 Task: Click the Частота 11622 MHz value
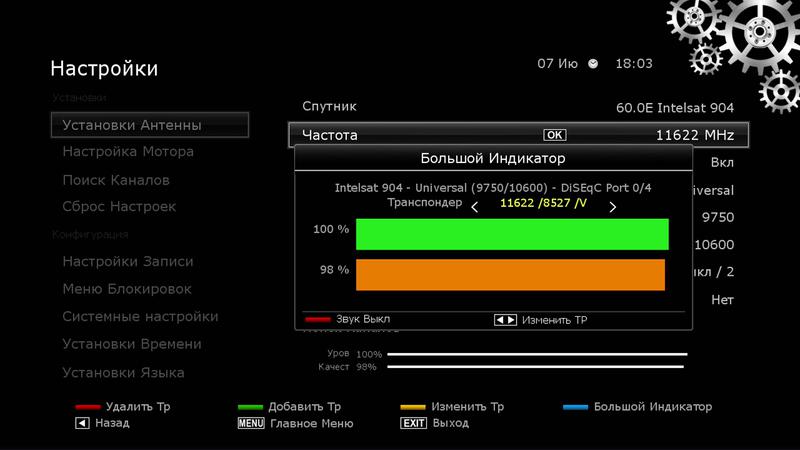click(x=694, y=135)
